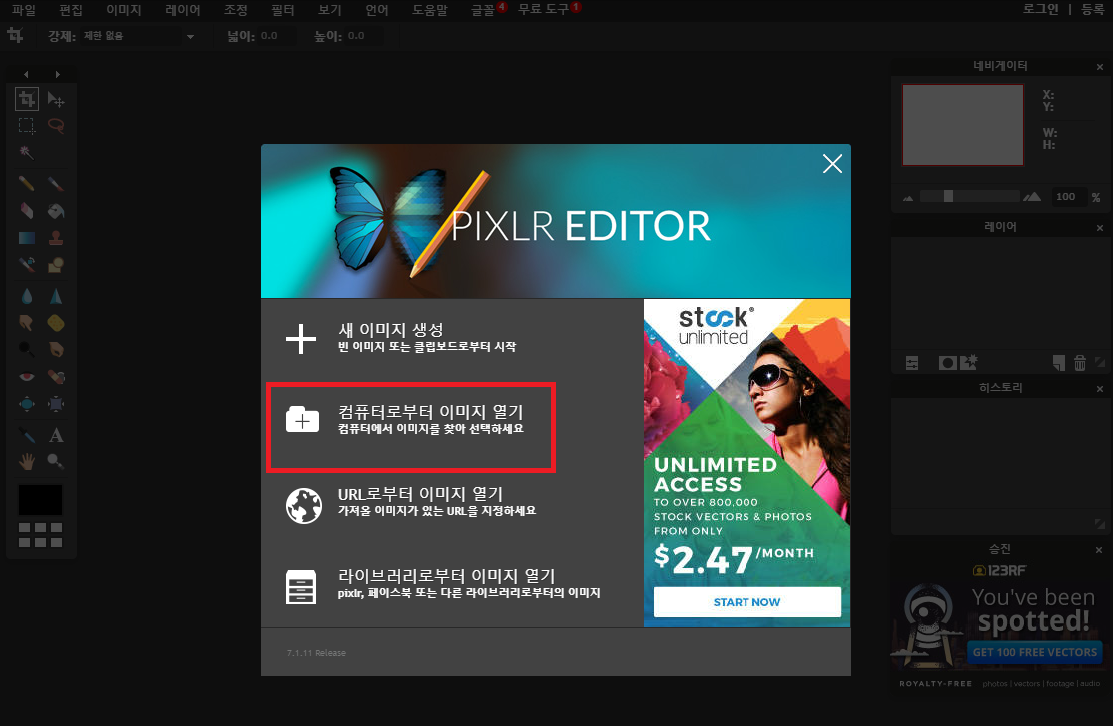Image resolution: width=1113 pixels, height=726 pixels.
Task: Open the 편집 menu
Action: (71, 10)
